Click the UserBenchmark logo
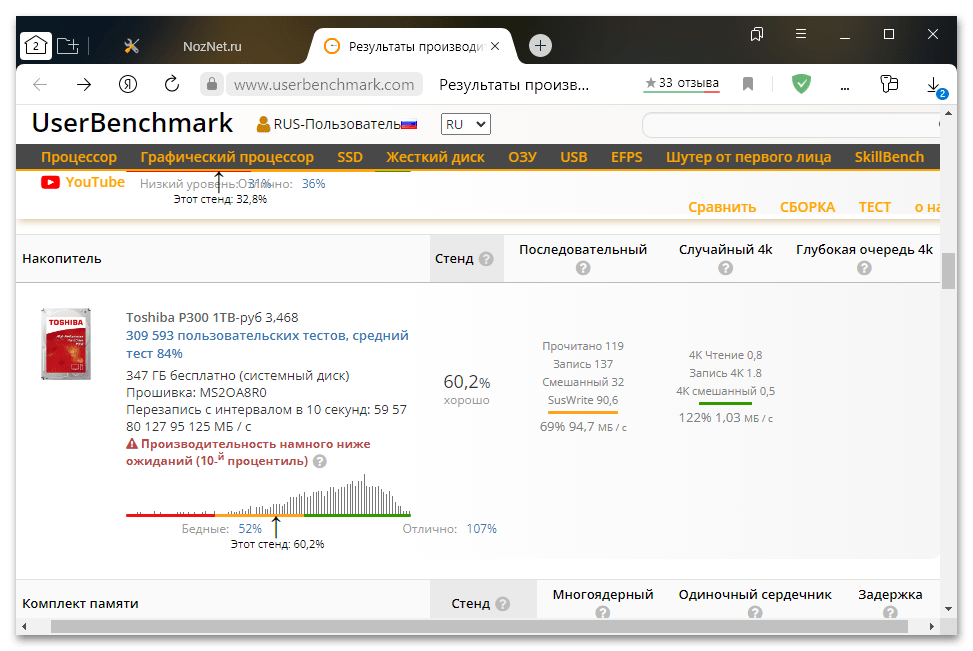 coord(132,123)
